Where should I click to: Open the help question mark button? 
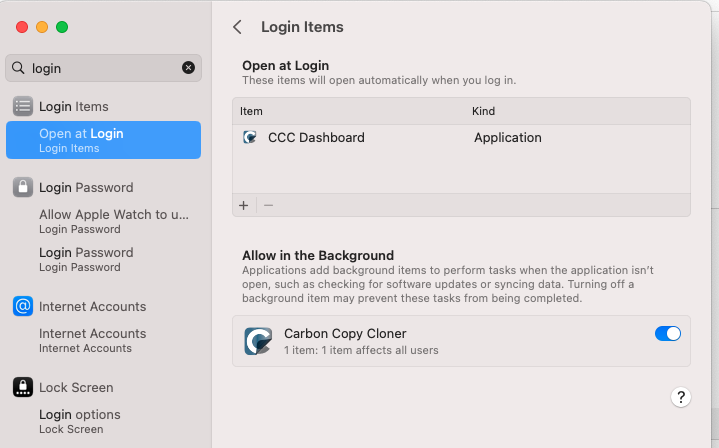(680, 397)
